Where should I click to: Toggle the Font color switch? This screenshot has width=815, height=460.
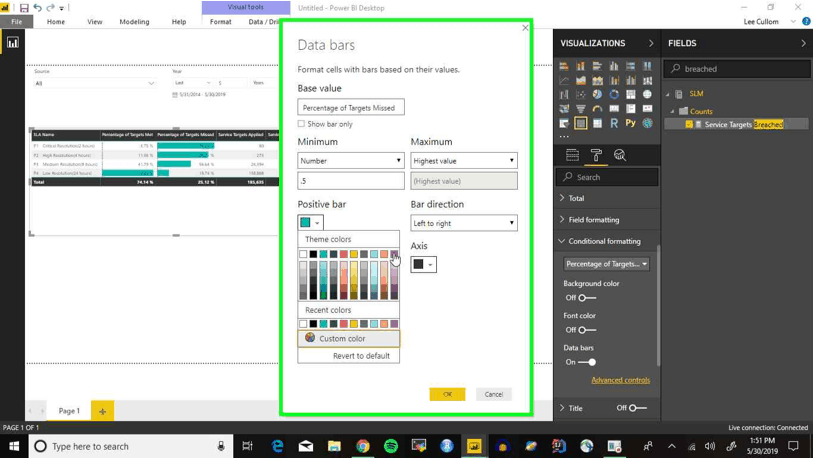[587, 330]
